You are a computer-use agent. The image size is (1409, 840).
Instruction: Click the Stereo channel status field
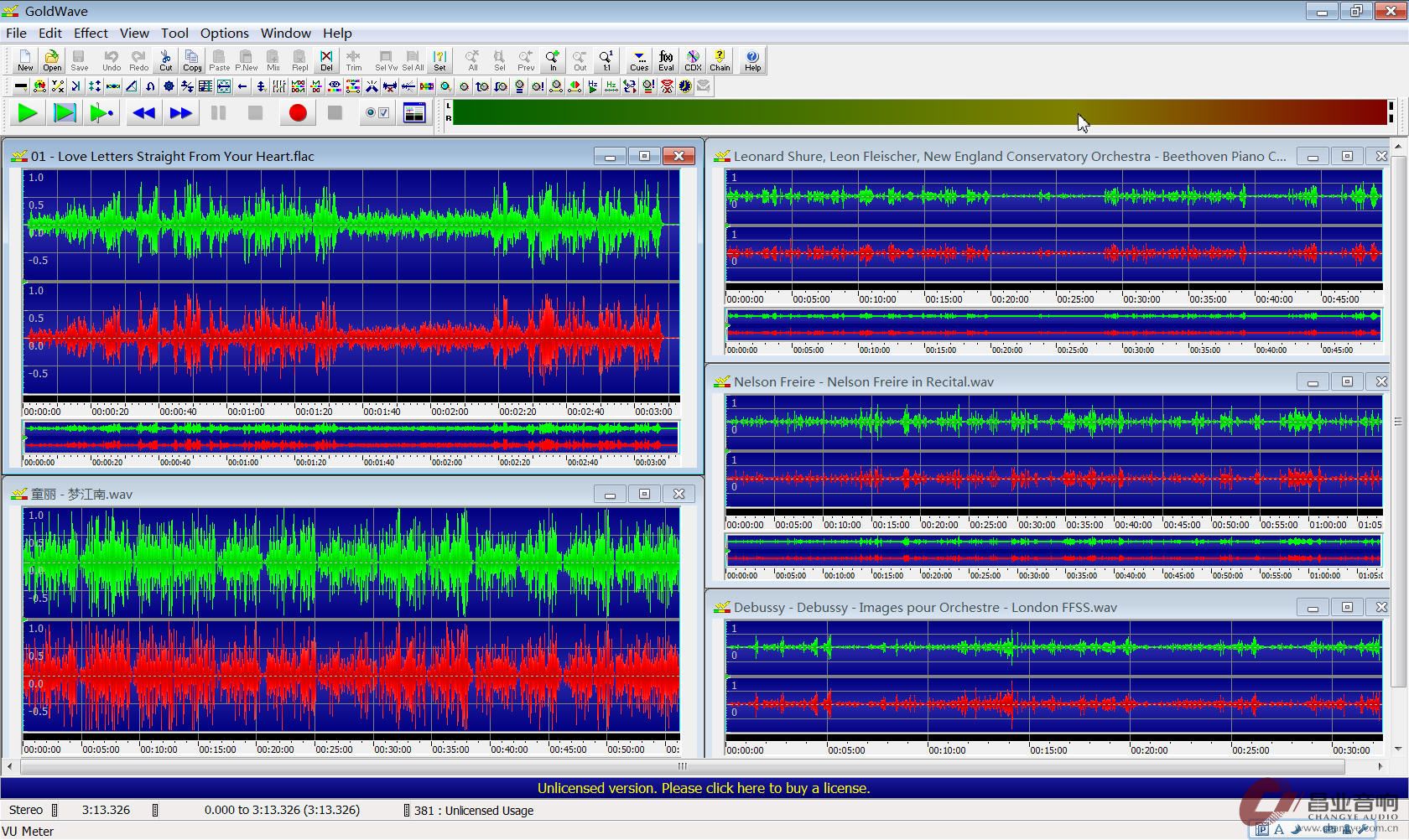click(26, 811)
